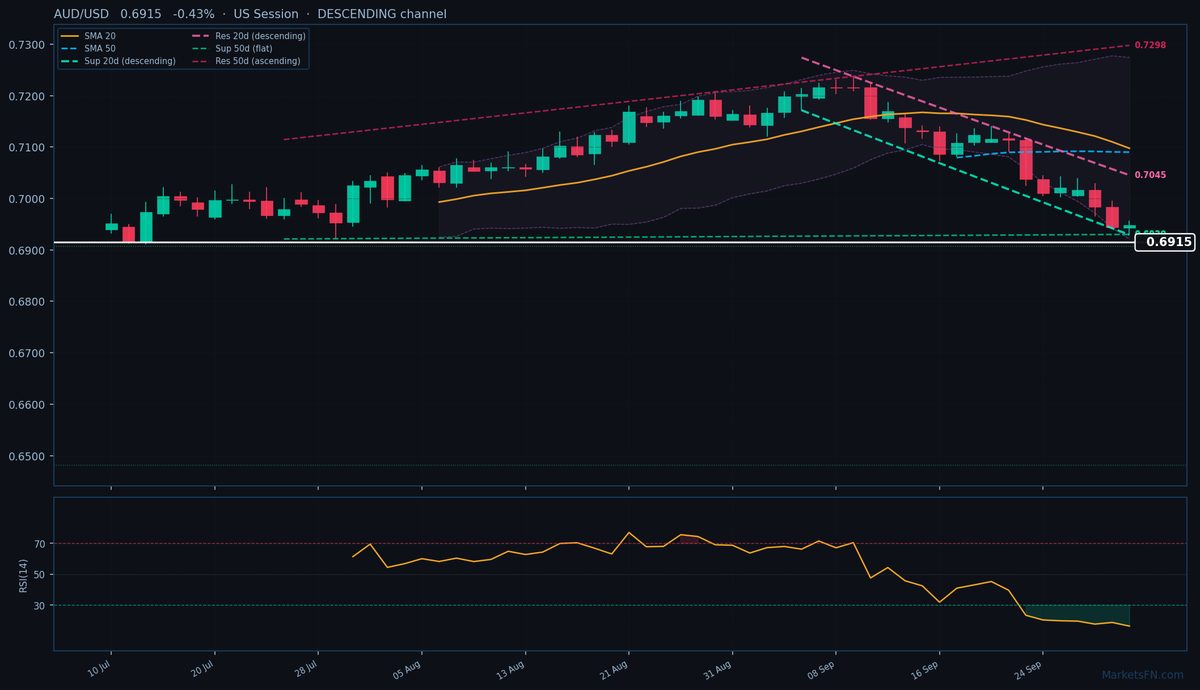The height and width of the screenshot is (690, 1200).
Task: Click the SMA 20 orange line swatch in legend
Action: [x=69, y=36]
